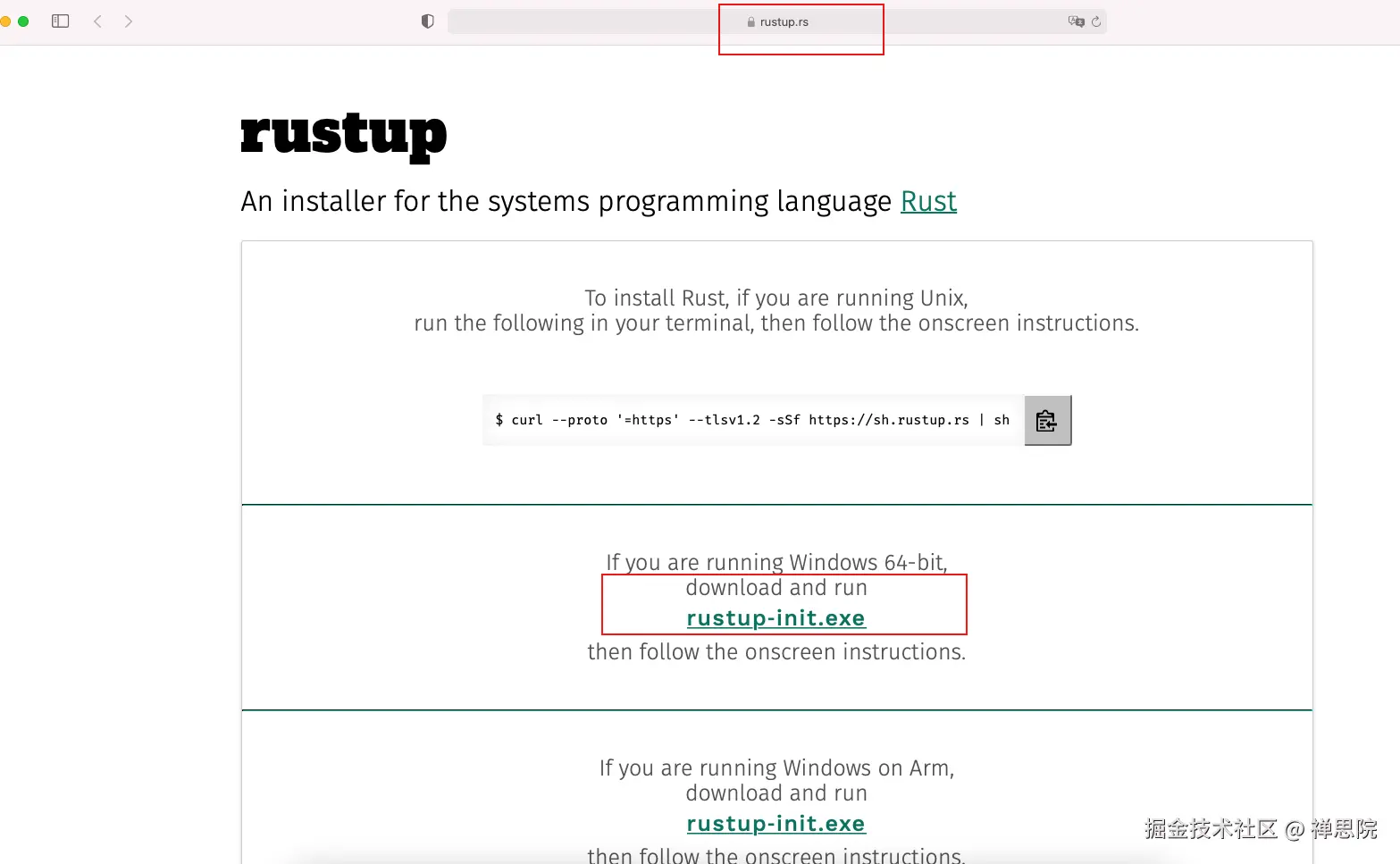Screen dimensions: 1400x864
Task: Open the Rust link in the subtitle
Action: coord(928,201)
